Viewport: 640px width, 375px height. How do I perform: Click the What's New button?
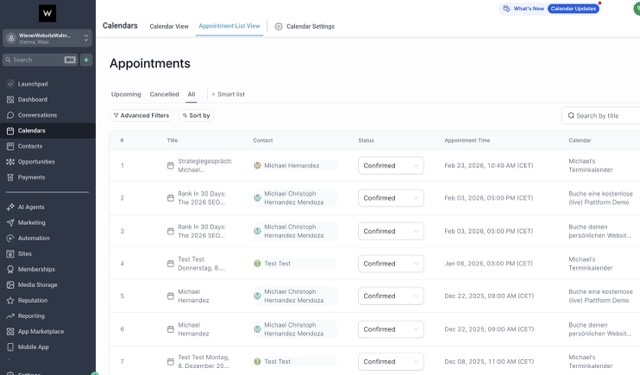tap(524, 9)
